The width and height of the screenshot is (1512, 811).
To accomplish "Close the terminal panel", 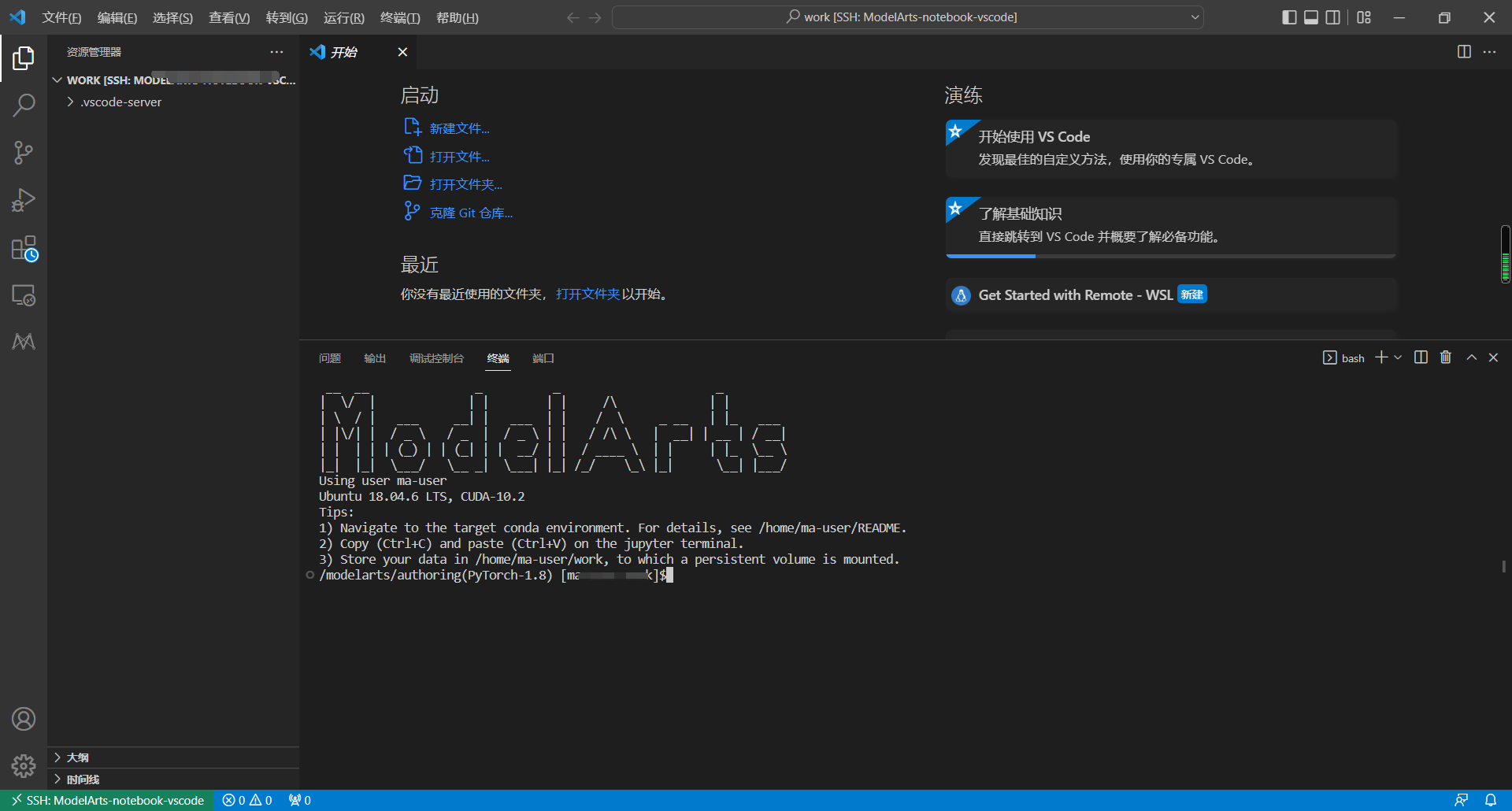I will click(x=1493, y=357).
